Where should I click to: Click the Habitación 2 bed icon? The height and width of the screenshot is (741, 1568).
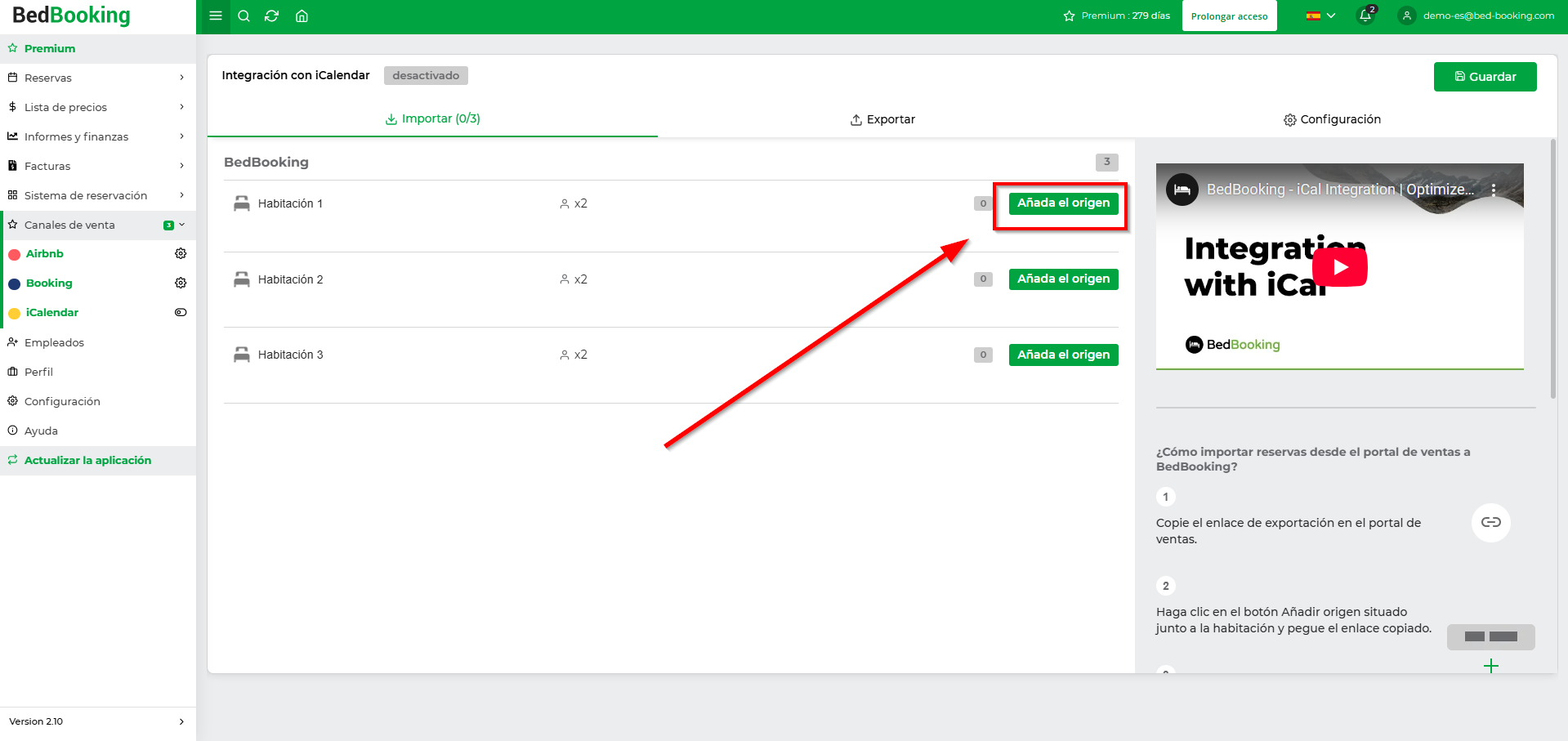(241, 279)
